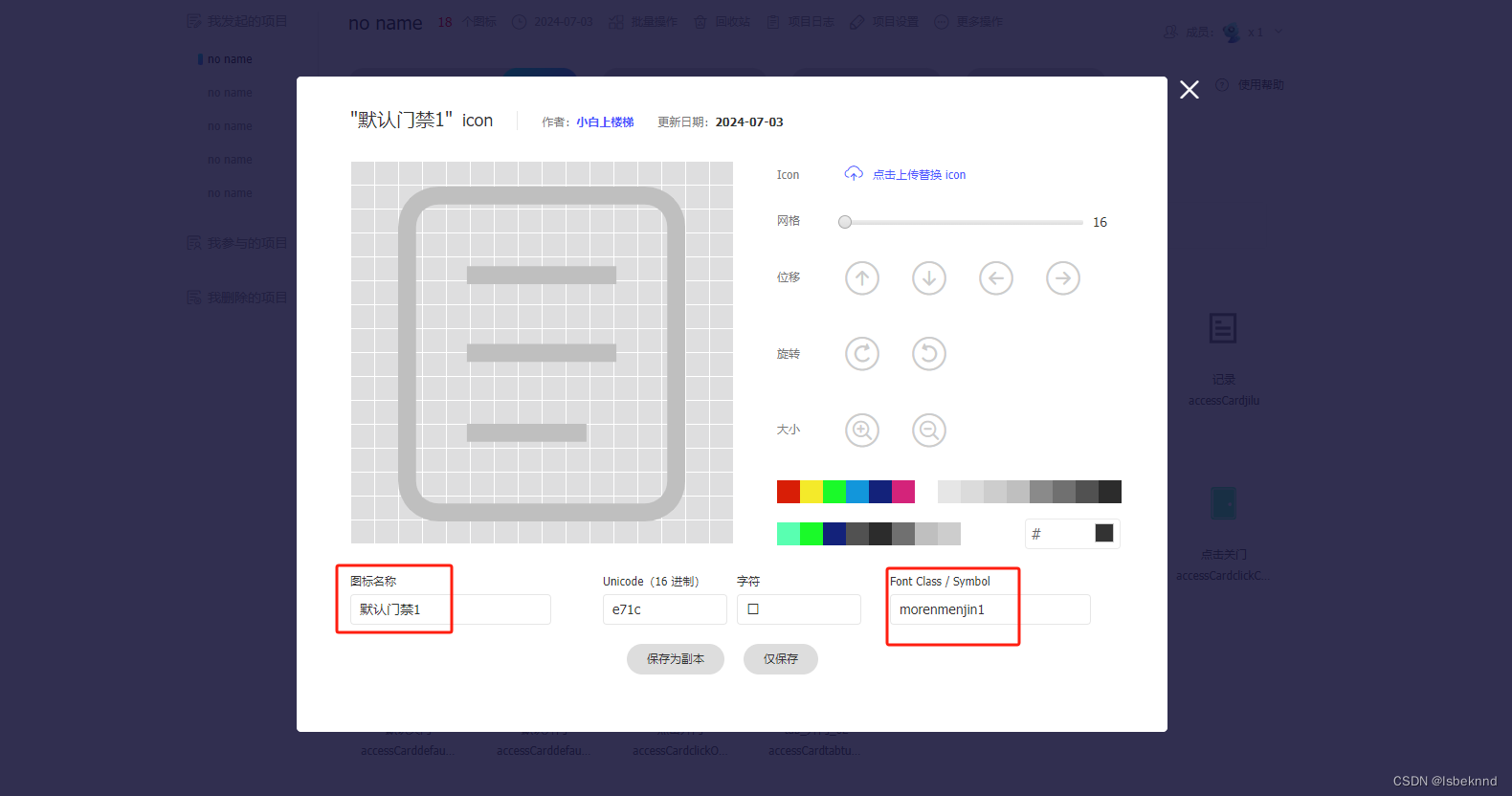The width and height of the screenshot is (1512, 796).
Task: Pick the mint aqua swatch in recent colors
Action: click(789, 534)
